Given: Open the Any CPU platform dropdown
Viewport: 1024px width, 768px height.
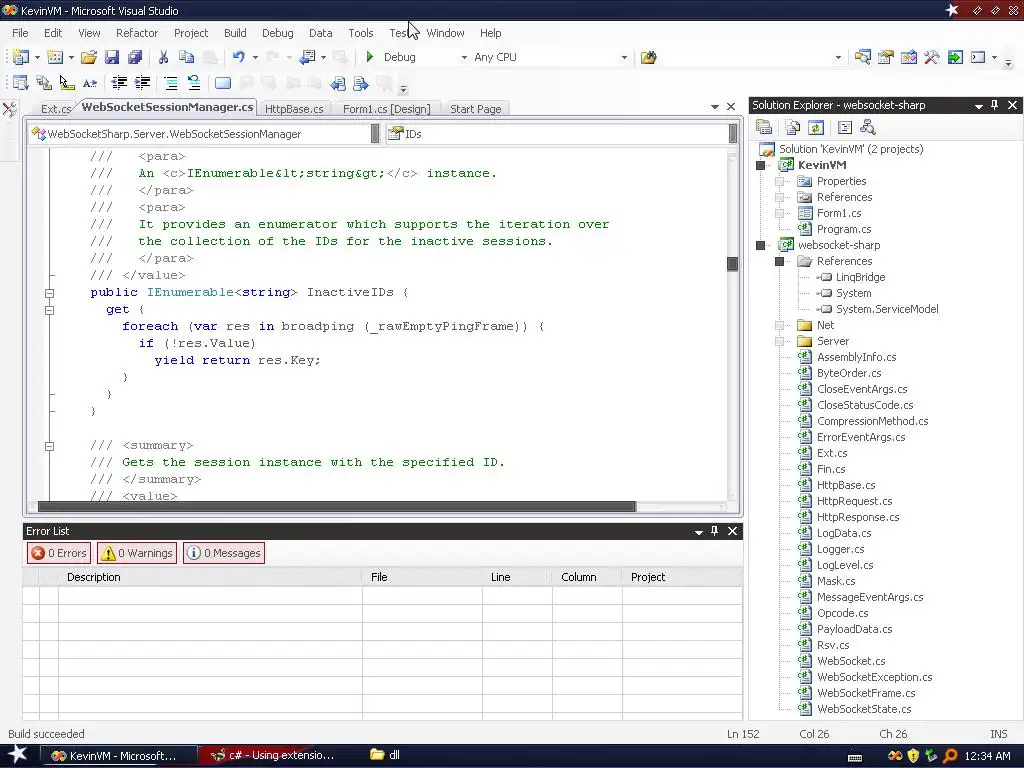Looking at the screenshot, I should [624, 57].
